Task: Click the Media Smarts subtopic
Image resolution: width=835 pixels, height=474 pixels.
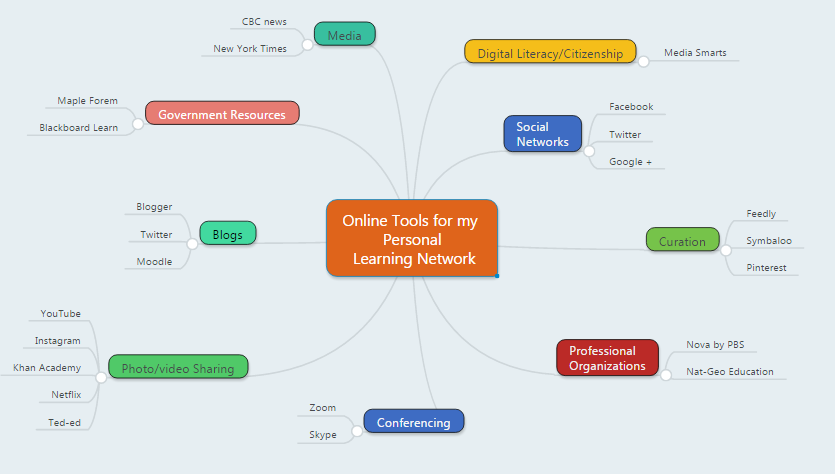Action: click(x=695, y=53)
